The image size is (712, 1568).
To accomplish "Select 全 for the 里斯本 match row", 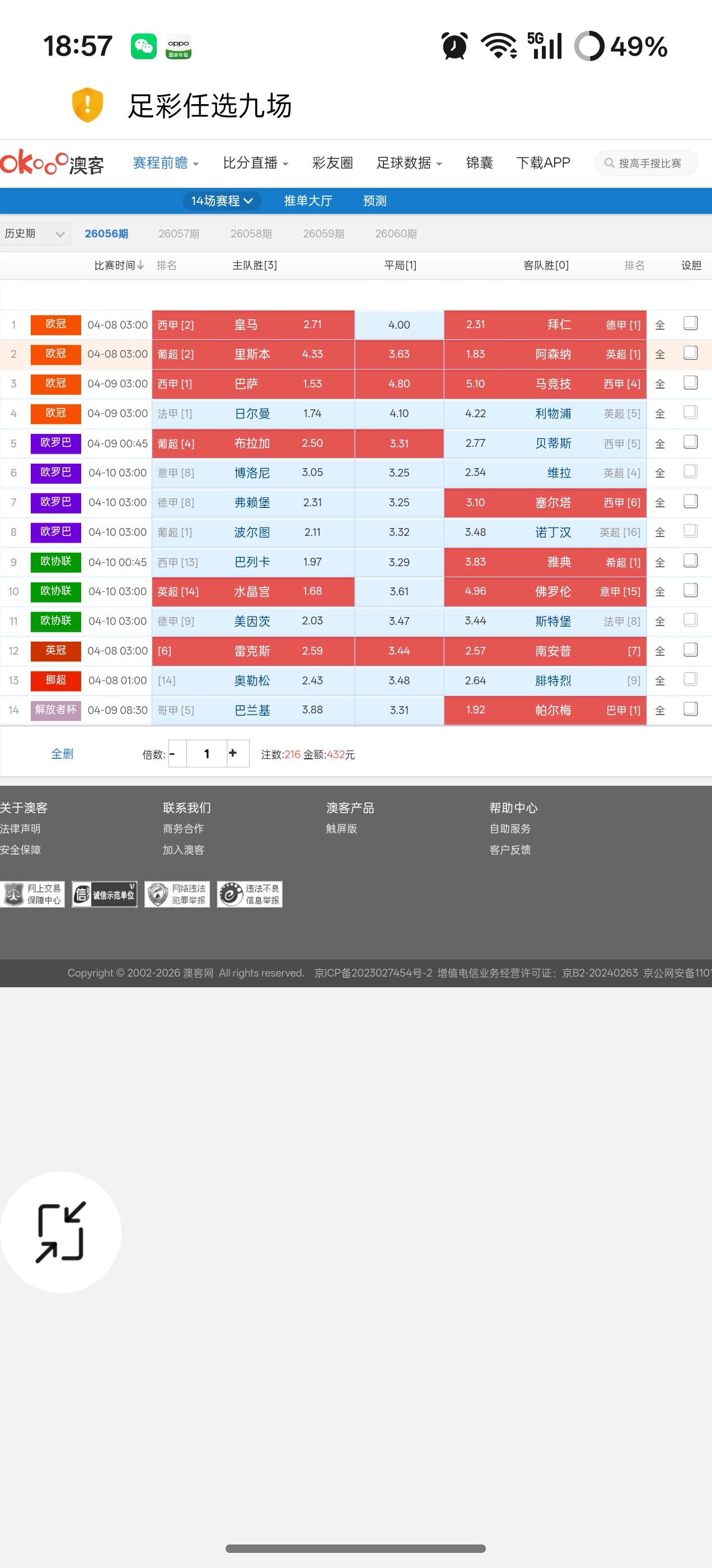I will coord(660,354).
